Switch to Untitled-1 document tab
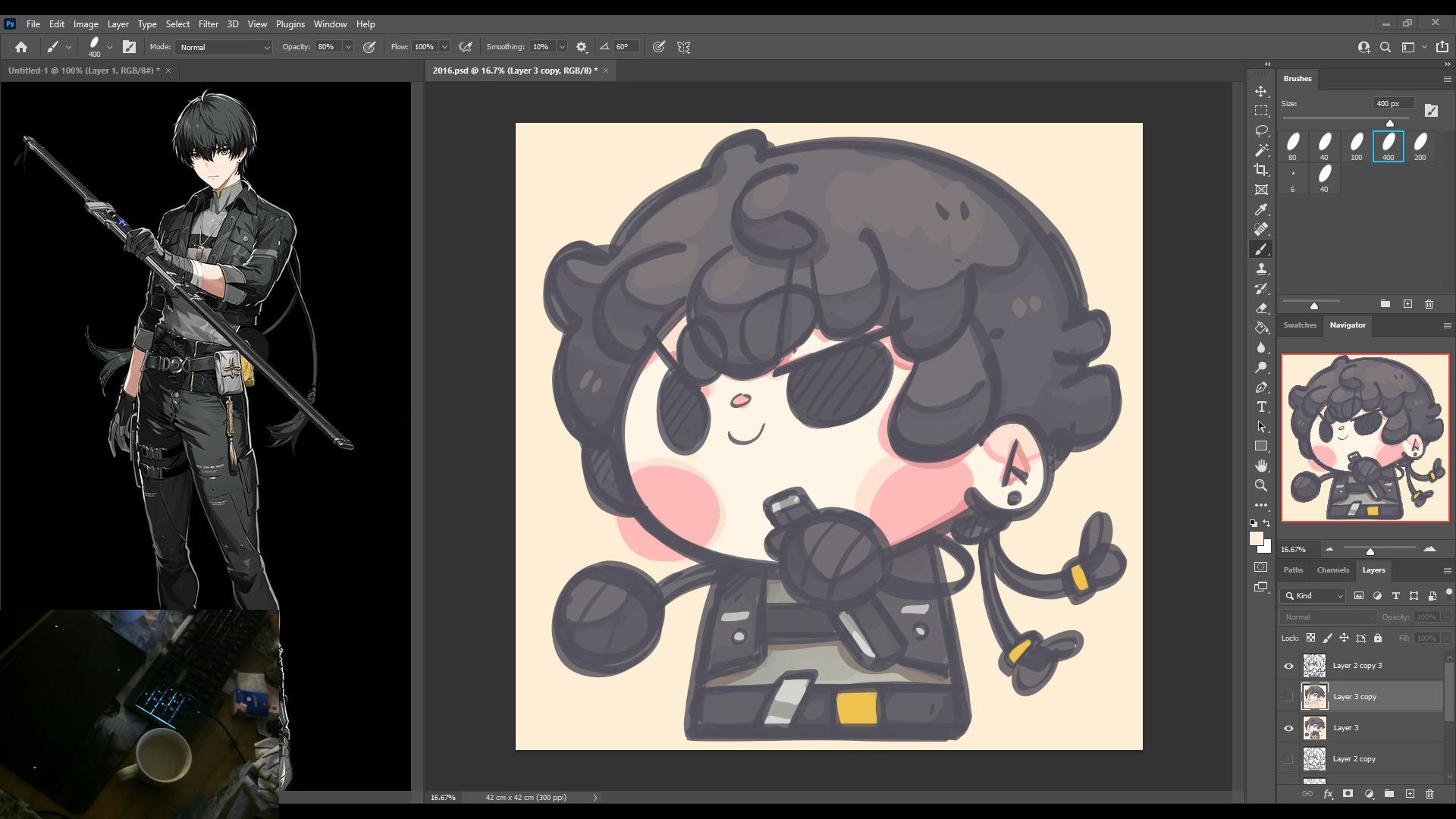 84,71
